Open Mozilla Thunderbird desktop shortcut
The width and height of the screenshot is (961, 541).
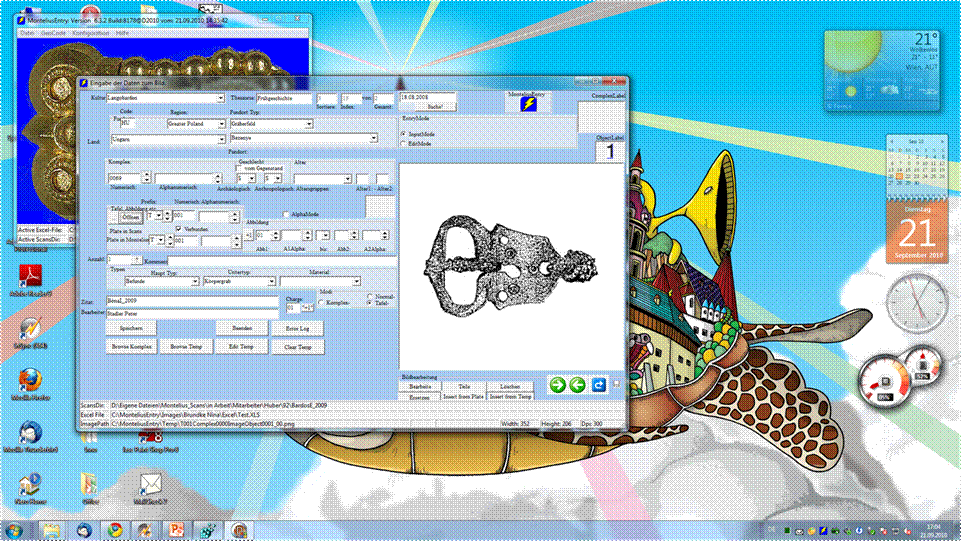(x=30, y=436)
